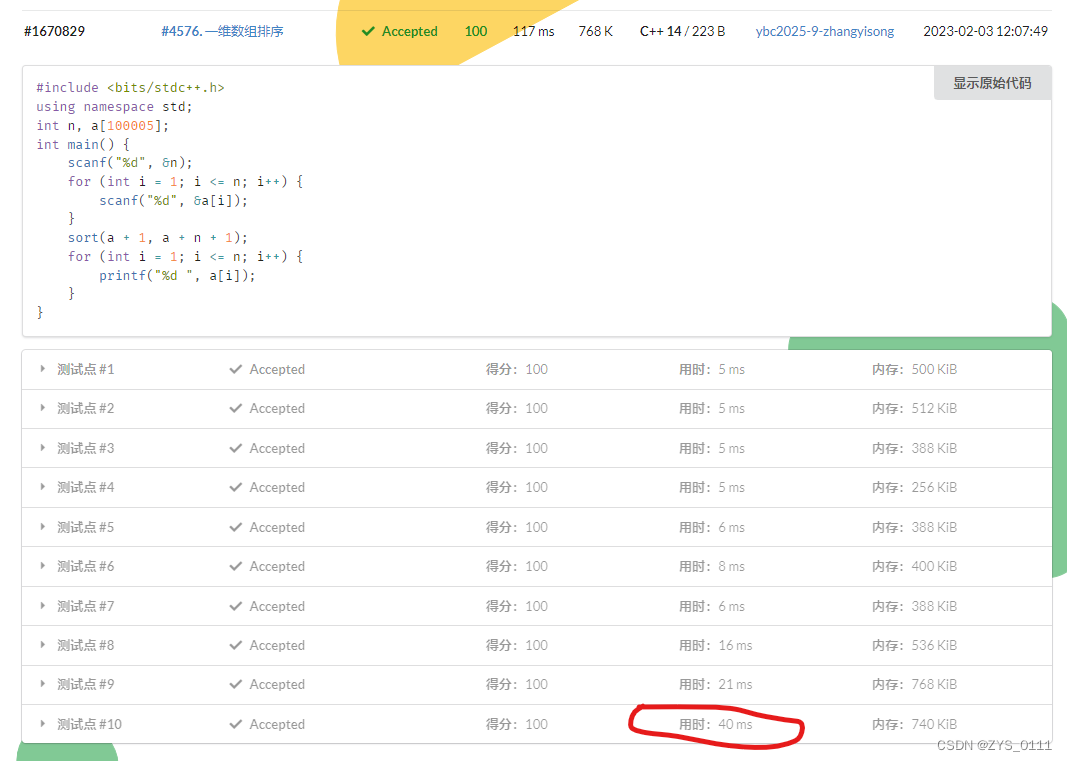
Task: Expand test point #8 row arrow
Action: (x=42, y=645)
